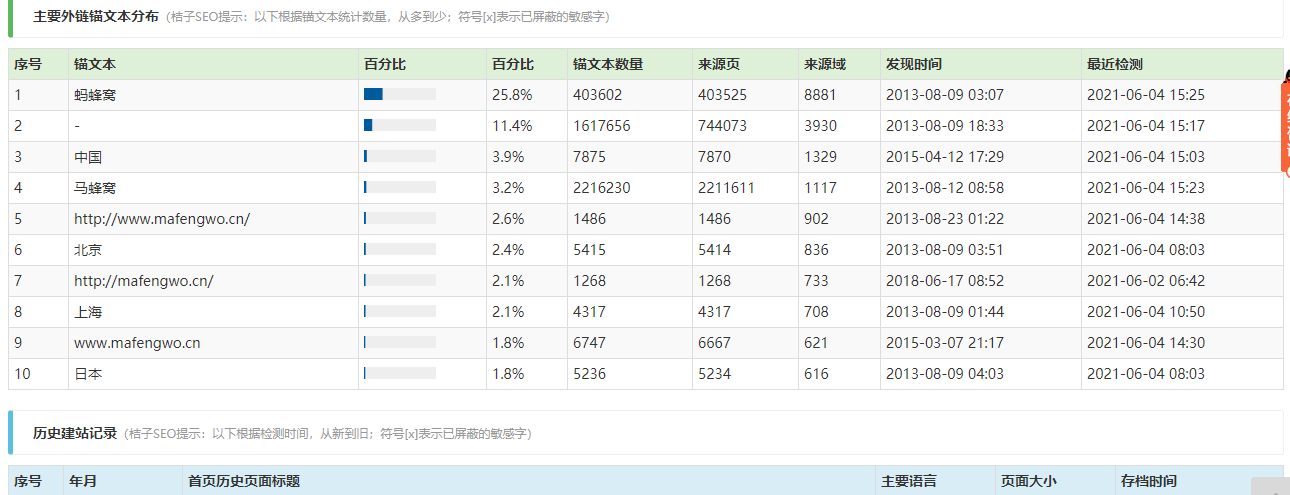
Task: Select the 历史建站记录 section title
Action: (75, 433)
